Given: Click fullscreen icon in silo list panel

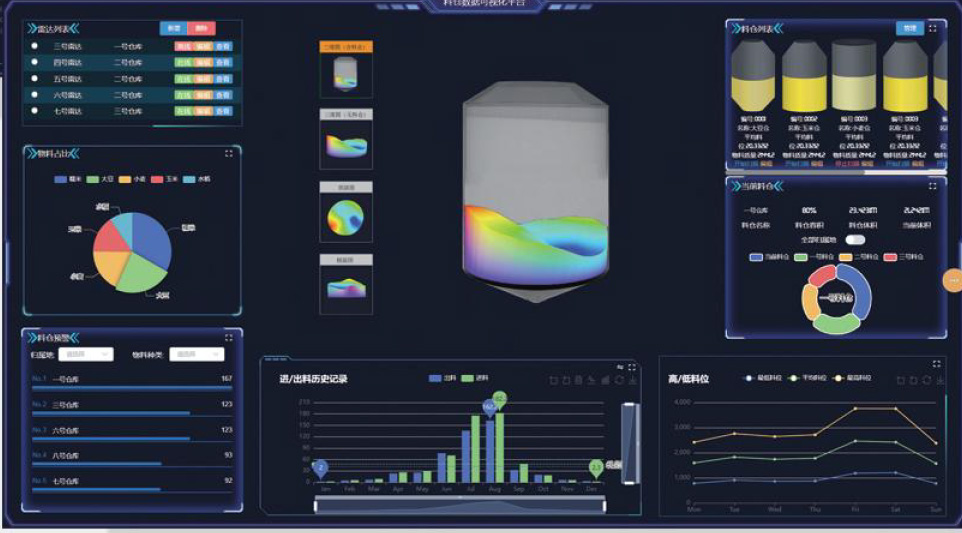Looking at the screenshot, I should point(933,28).
